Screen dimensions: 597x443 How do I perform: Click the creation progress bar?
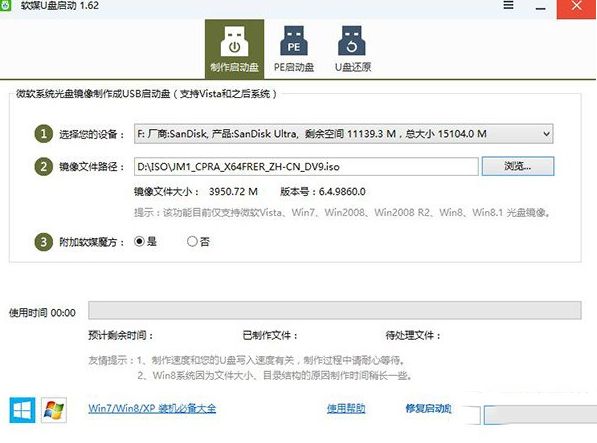(x=335, y=310)
